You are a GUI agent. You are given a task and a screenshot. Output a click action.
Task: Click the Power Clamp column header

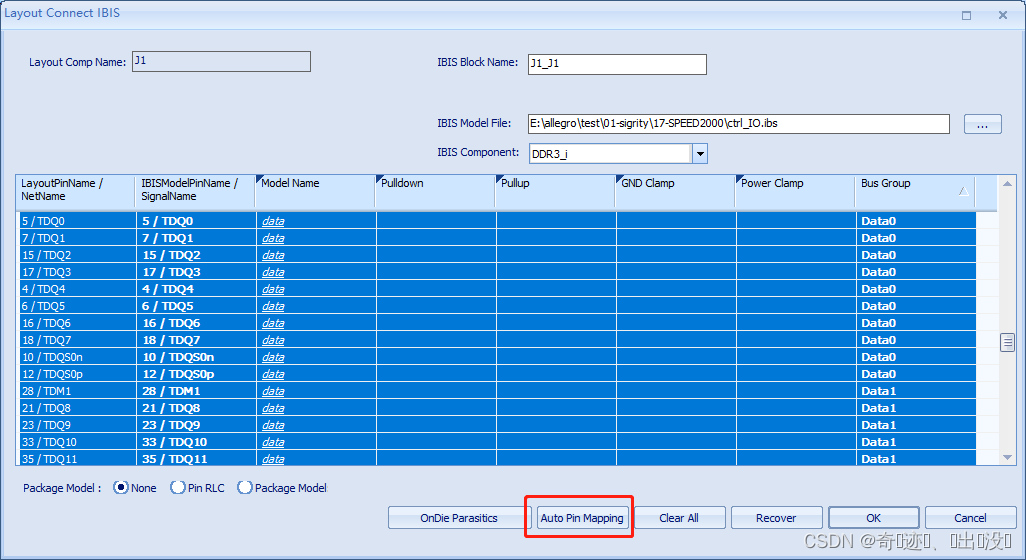[x=795, y=190]
